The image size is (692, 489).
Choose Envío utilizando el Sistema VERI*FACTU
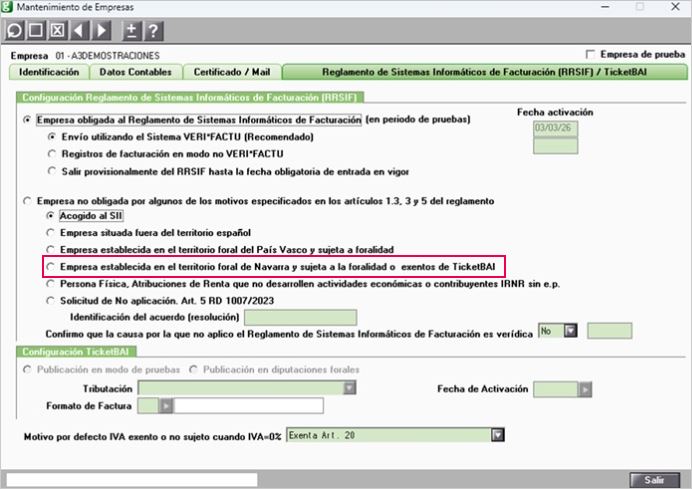pos(52,137)
